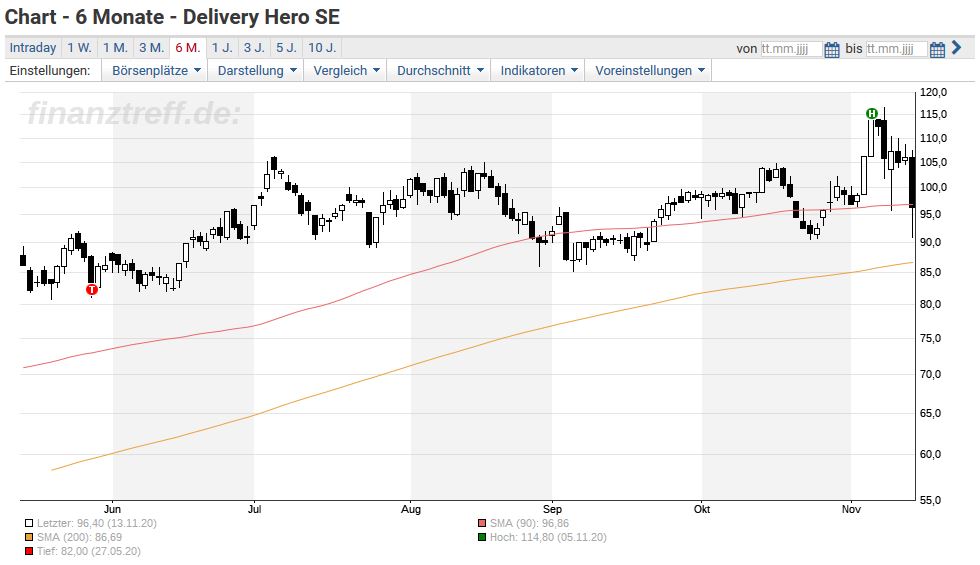
Task: Click the chart title 'Chart - 6 Monate - Delivery Hero SE'
Action: coord(172,17)
